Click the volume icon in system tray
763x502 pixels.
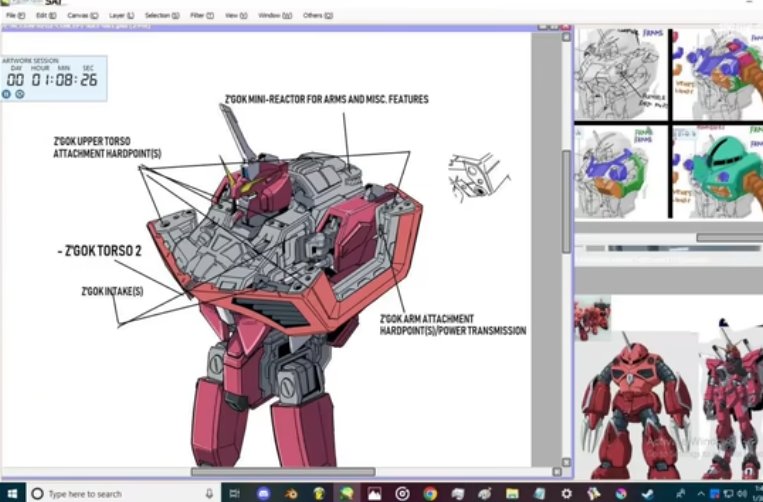(744, 494)
